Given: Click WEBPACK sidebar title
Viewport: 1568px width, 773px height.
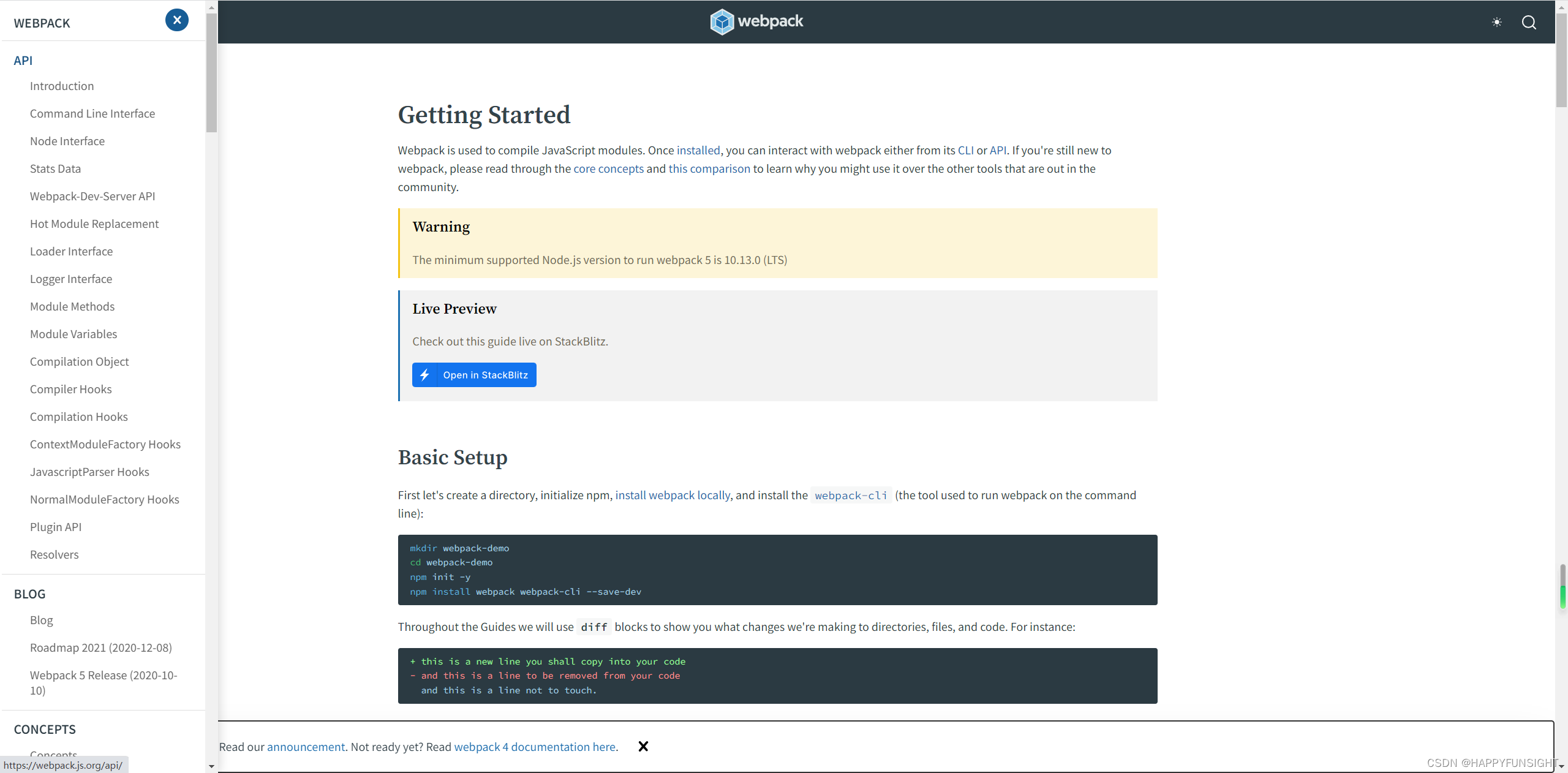Looking at the screenshot, I should [x=42, y=23].
